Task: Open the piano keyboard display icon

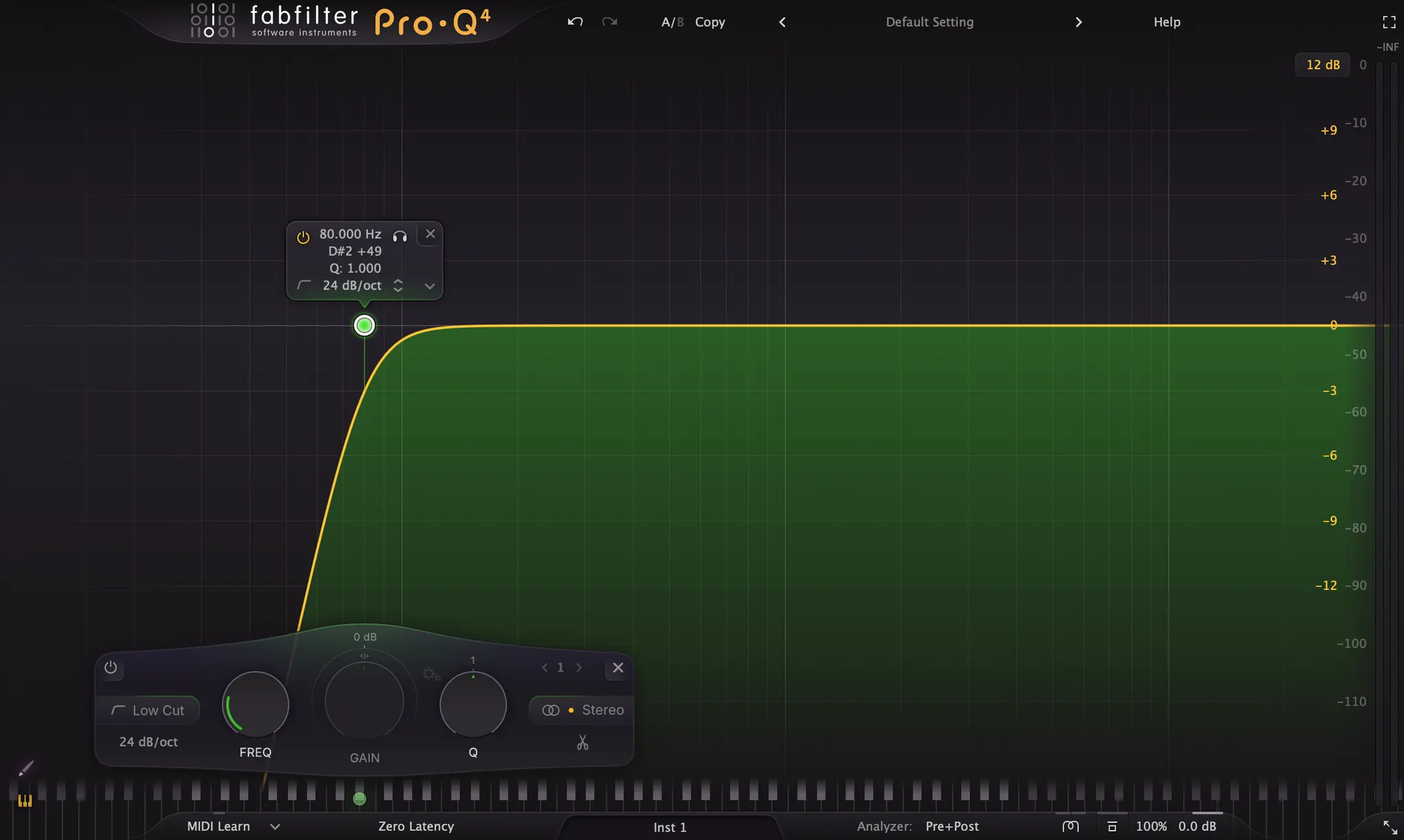Action: [x=25, y=800]
